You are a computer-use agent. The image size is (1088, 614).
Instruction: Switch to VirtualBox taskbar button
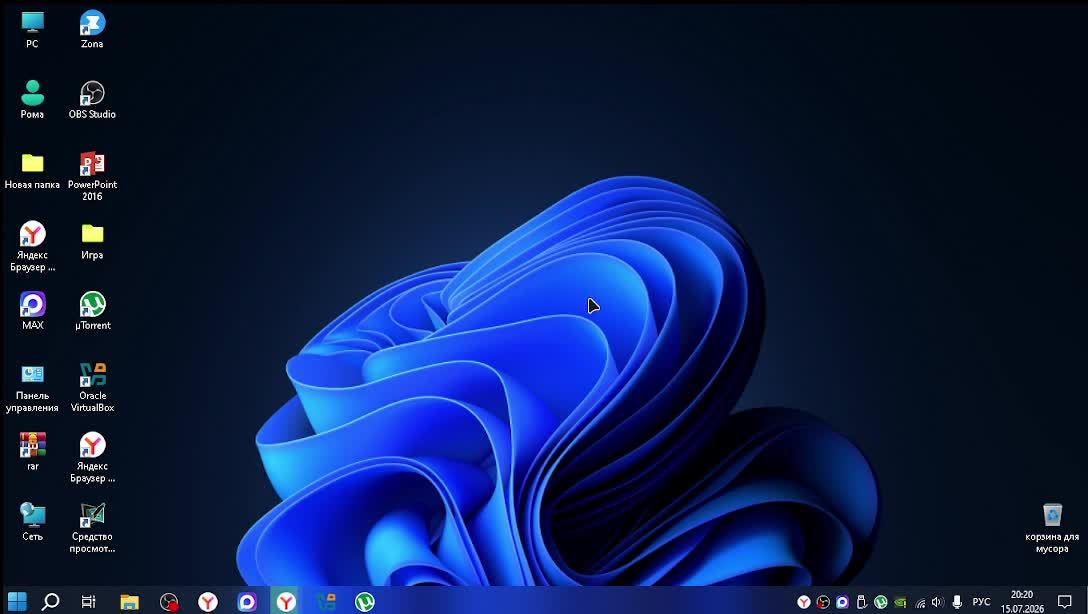click(x=325, y=602)
